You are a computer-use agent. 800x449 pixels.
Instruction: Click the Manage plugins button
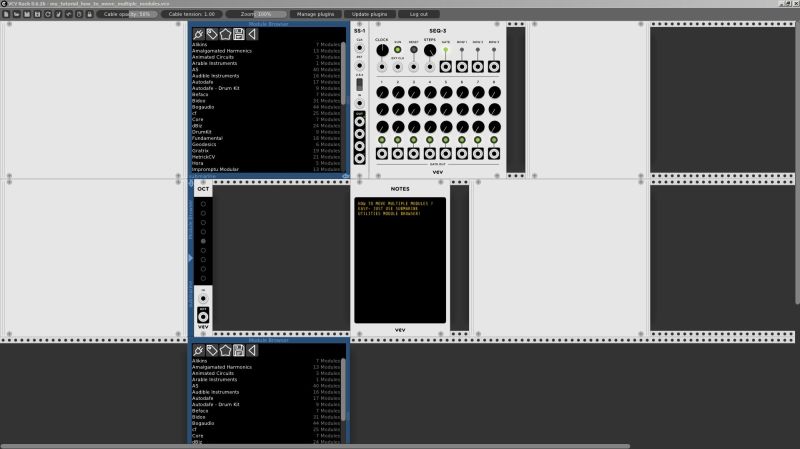[x=315, y=14]
